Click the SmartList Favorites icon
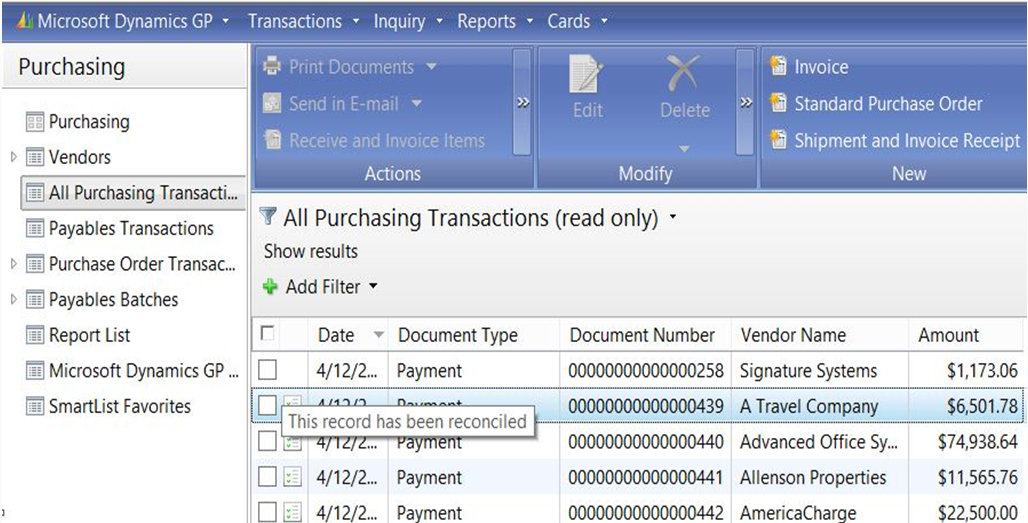The image size is (1028, 523). (35, 406)
